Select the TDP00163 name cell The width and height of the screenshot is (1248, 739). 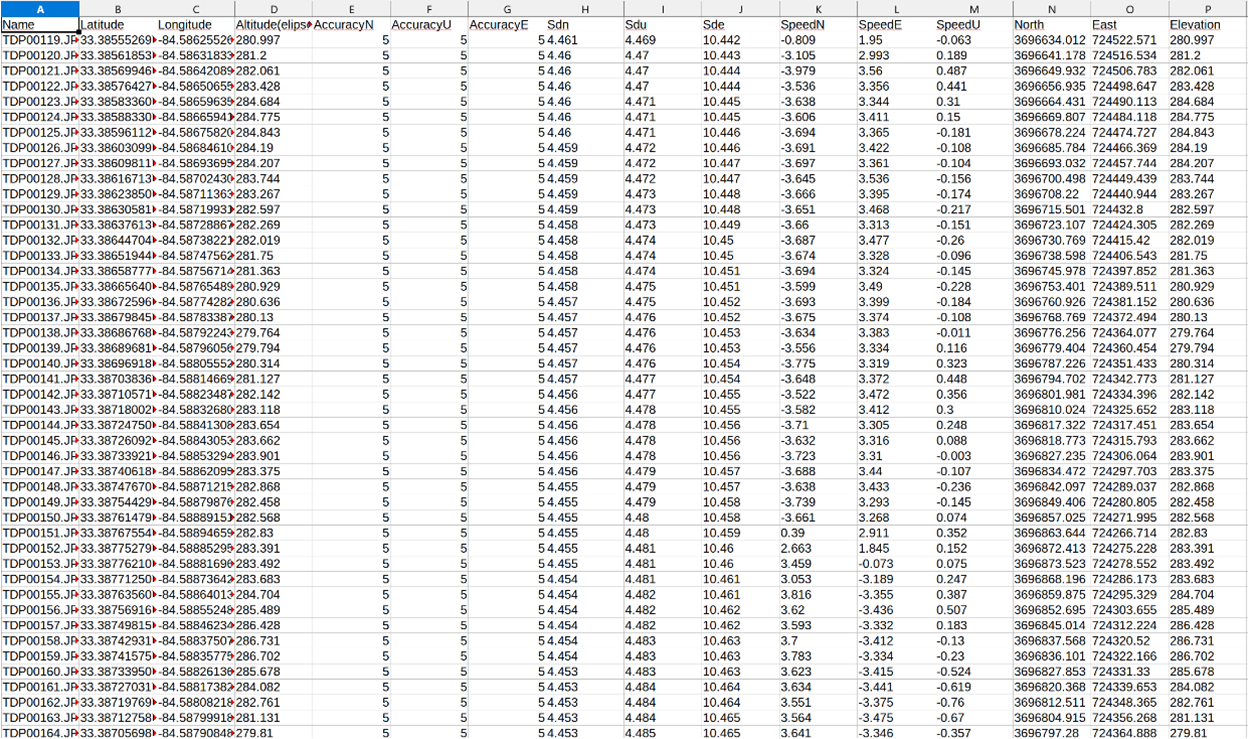pyautogui.click(x=39, y=717)
